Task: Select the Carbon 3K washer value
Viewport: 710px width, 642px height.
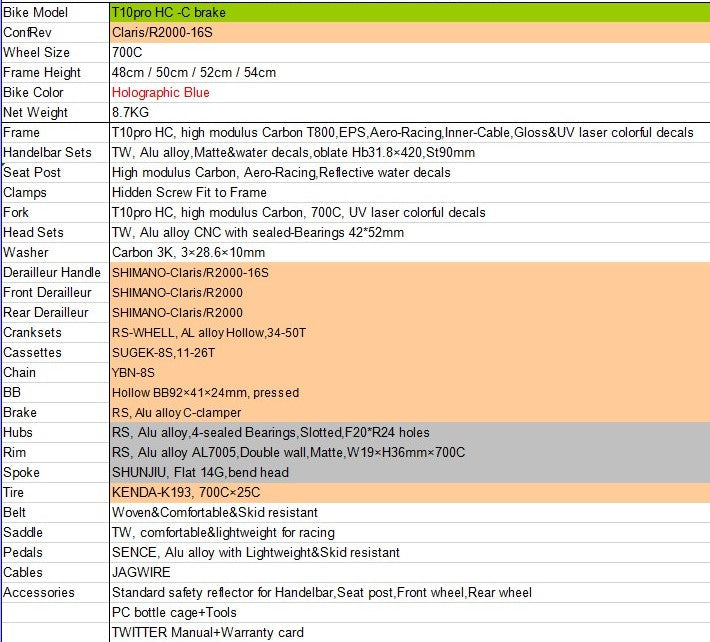Action: (410, 253)
